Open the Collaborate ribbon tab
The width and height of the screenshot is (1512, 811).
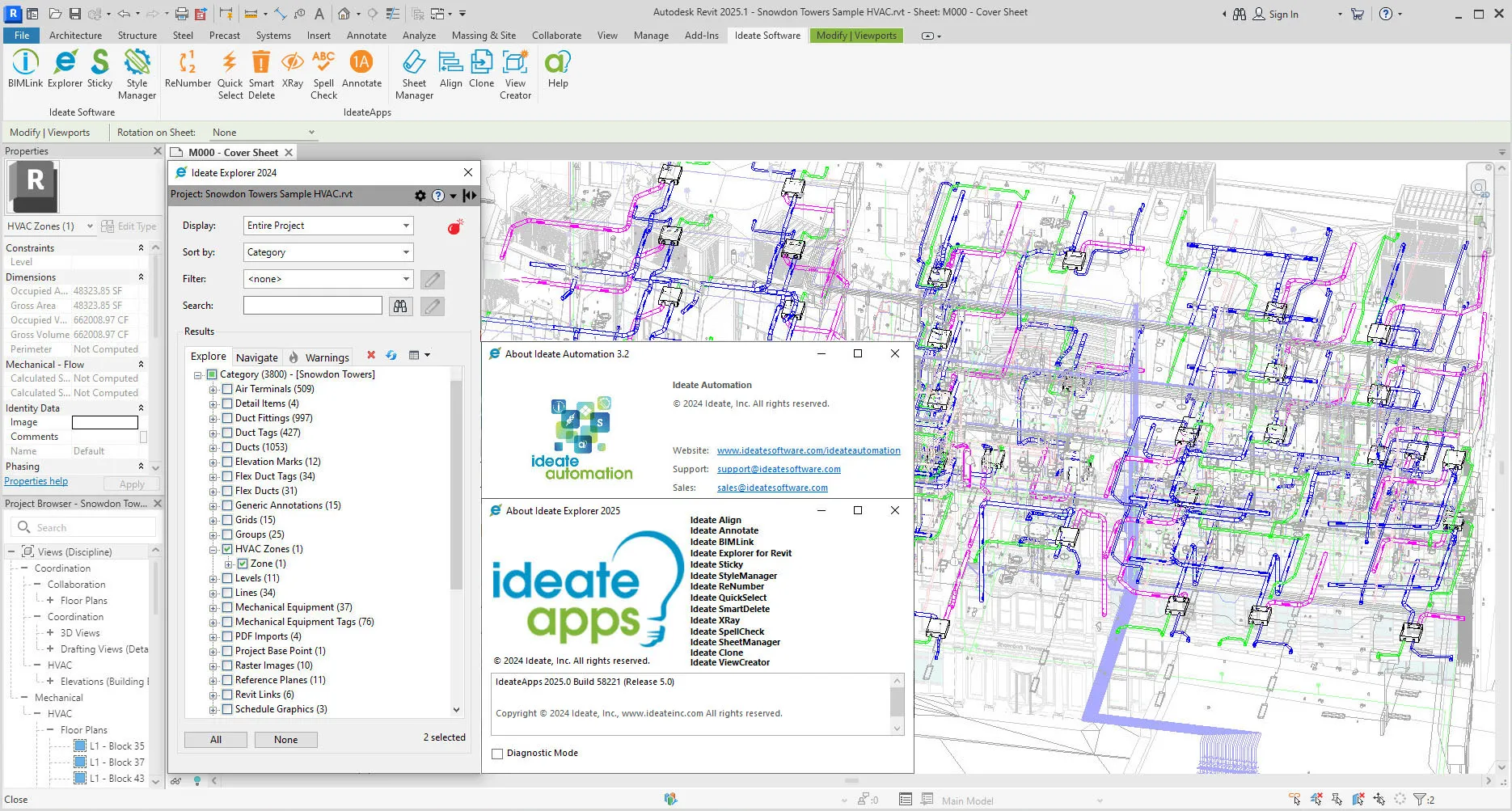(556, 36)
